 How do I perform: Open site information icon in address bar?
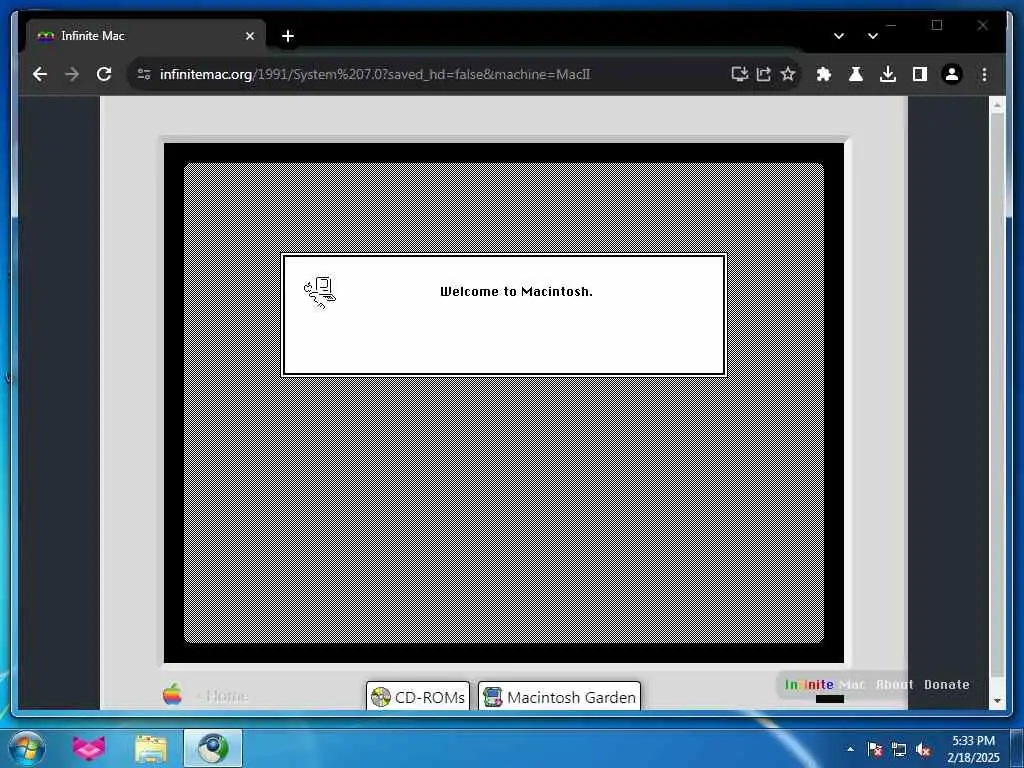pyautogui.click(x=144, y=74)
